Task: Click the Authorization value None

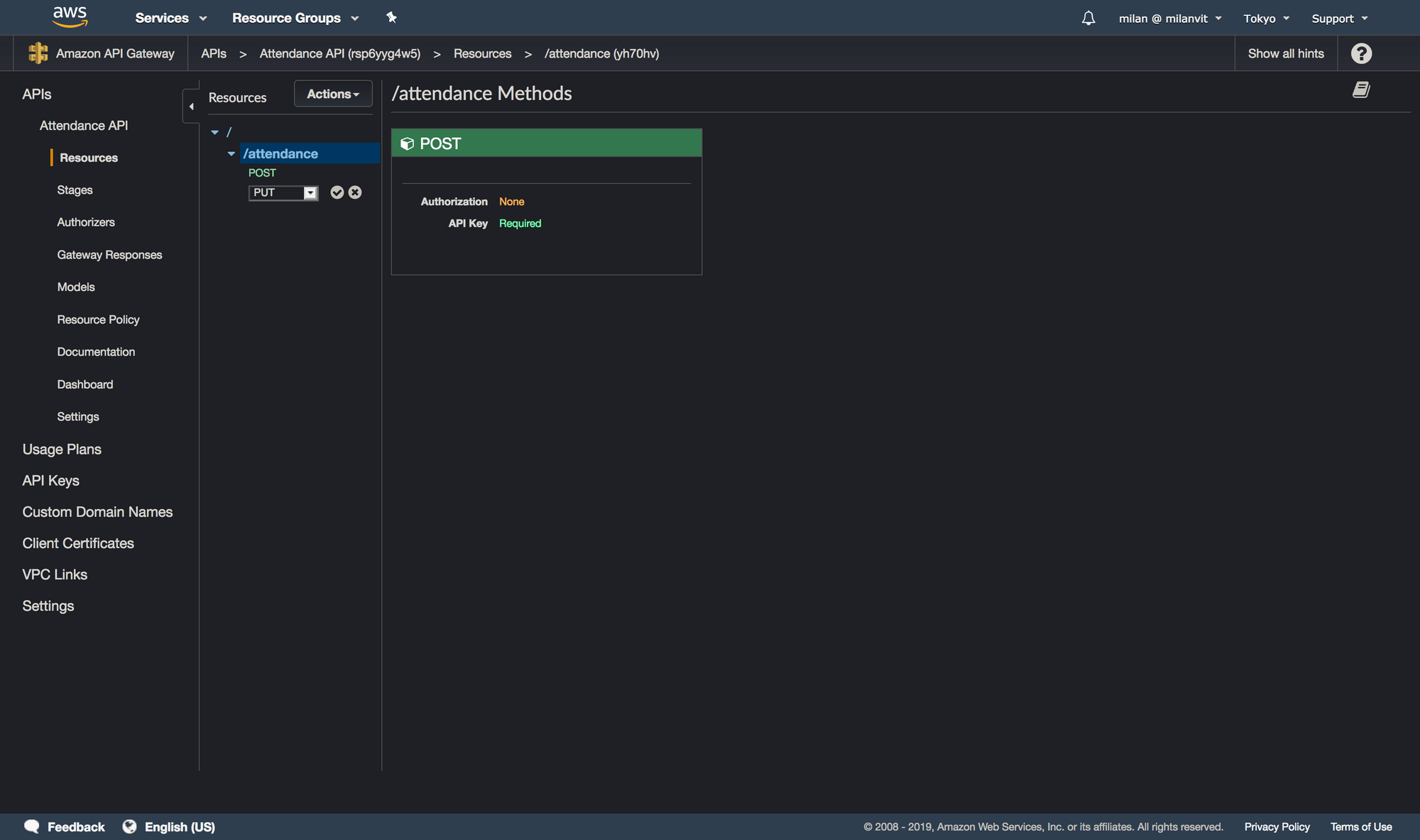Action: (x=512, y=202)
